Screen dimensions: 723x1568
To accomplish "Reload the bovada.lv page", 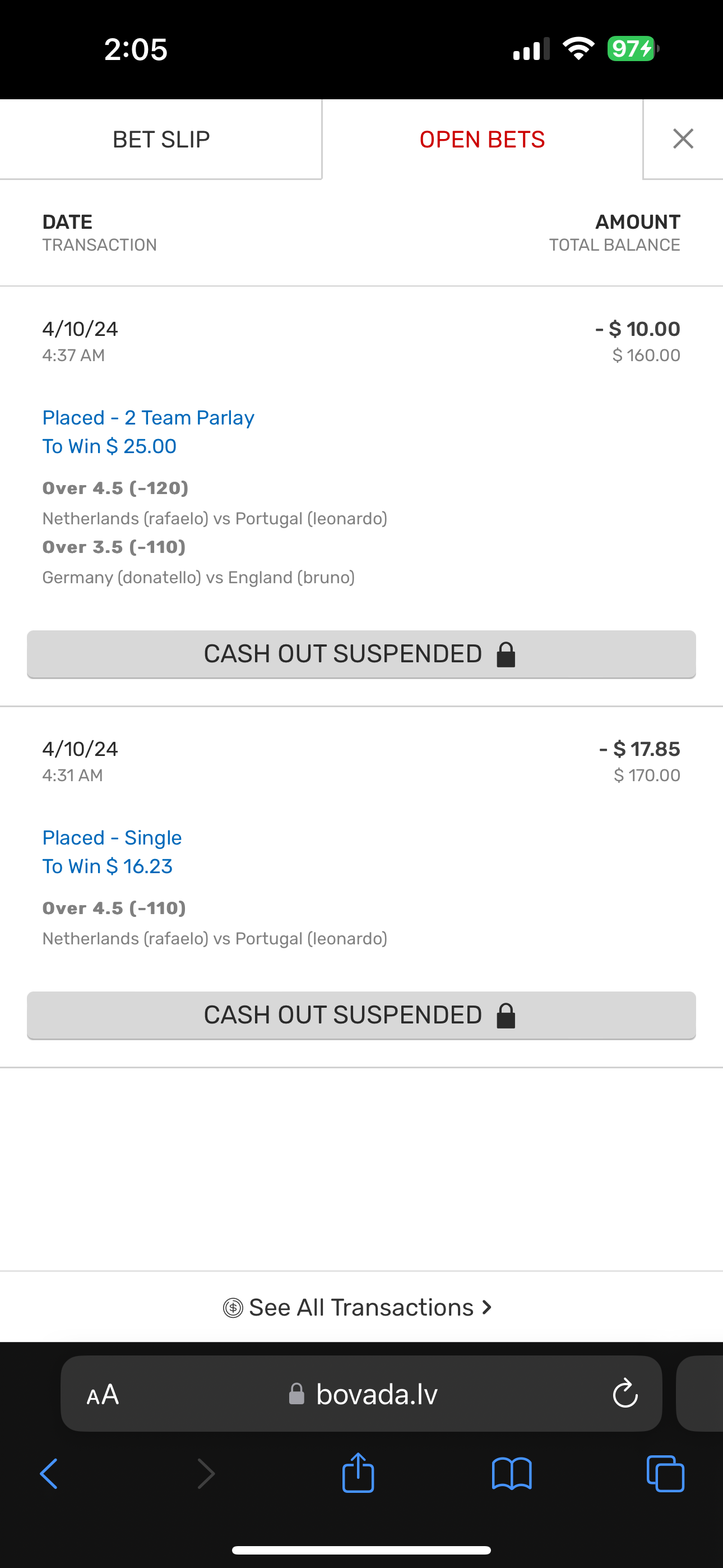I will pos(624,1393).
